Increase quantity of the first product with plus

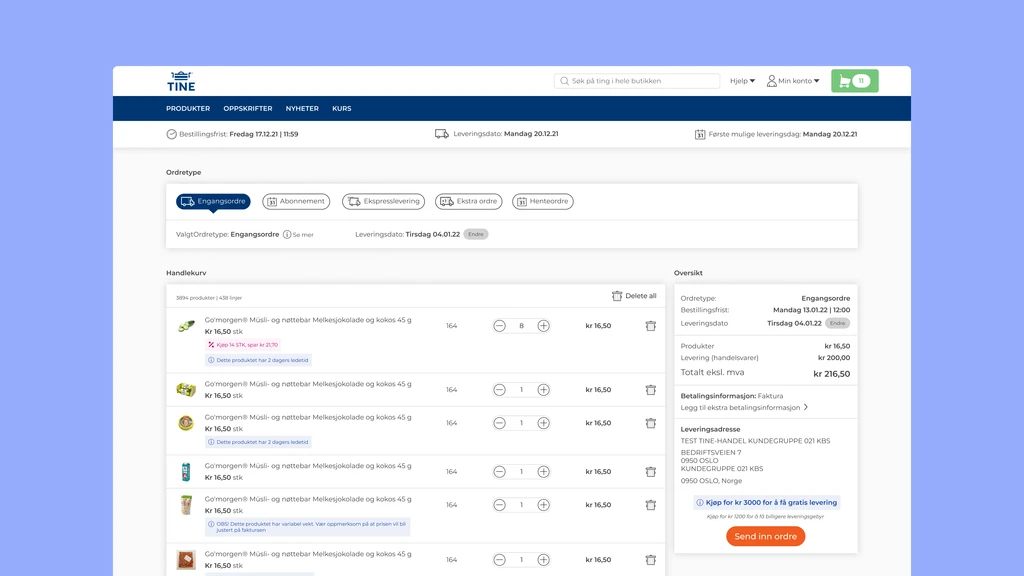(x=543, y=326)
